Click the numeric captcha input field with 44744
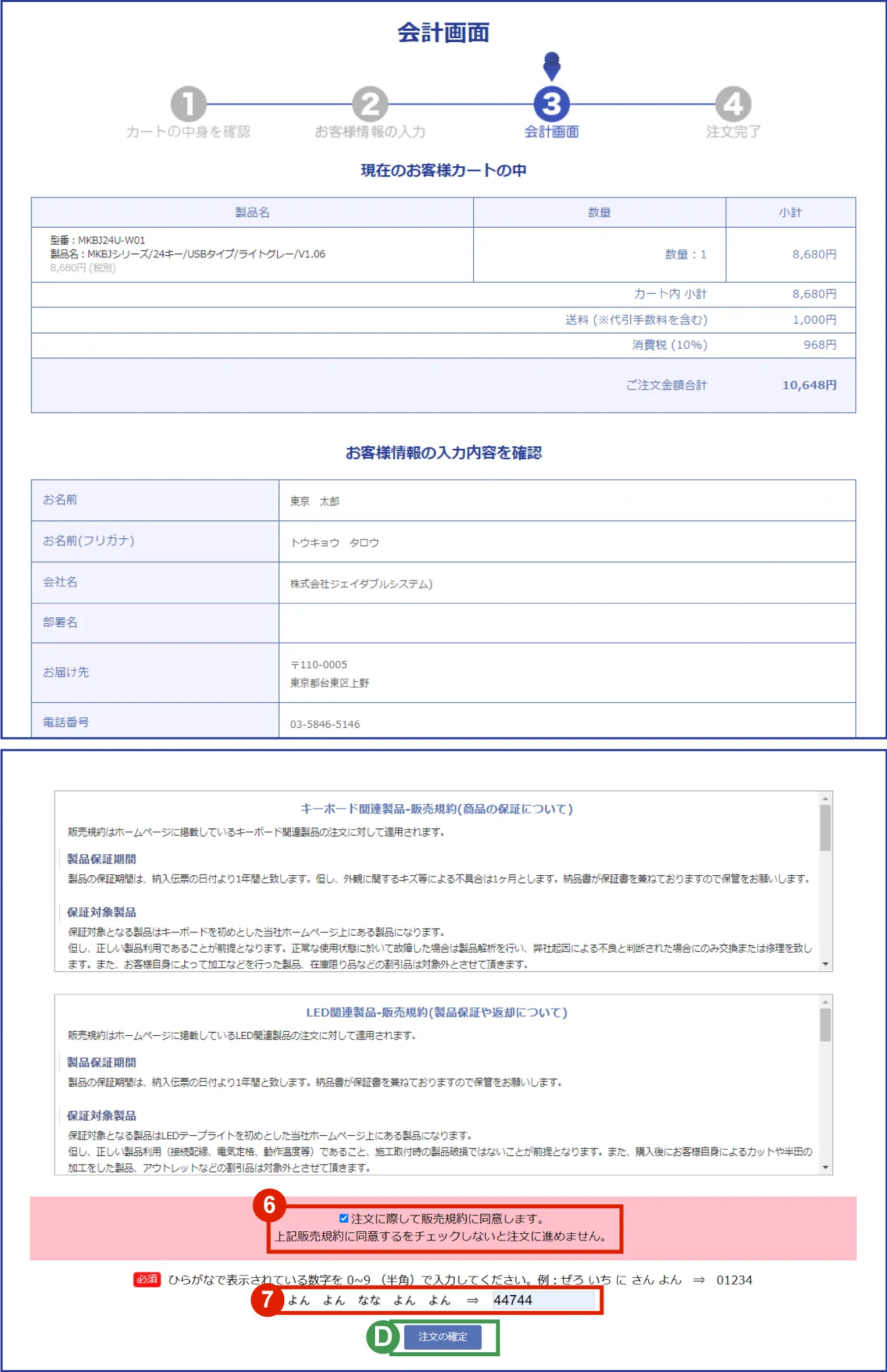This screenshot has height=1372, width=887. tap(543, 1300)
